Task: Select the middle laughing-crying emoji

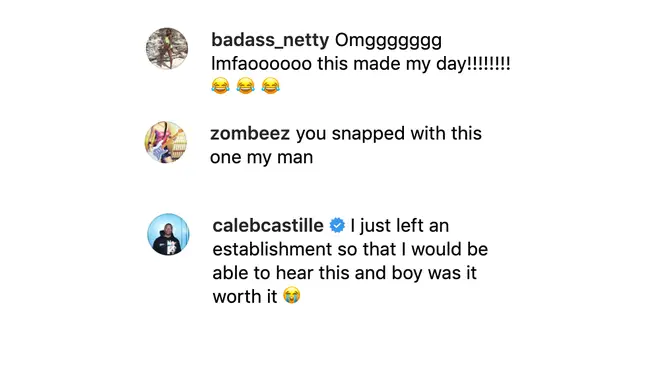Action: (x=245, y=85)
